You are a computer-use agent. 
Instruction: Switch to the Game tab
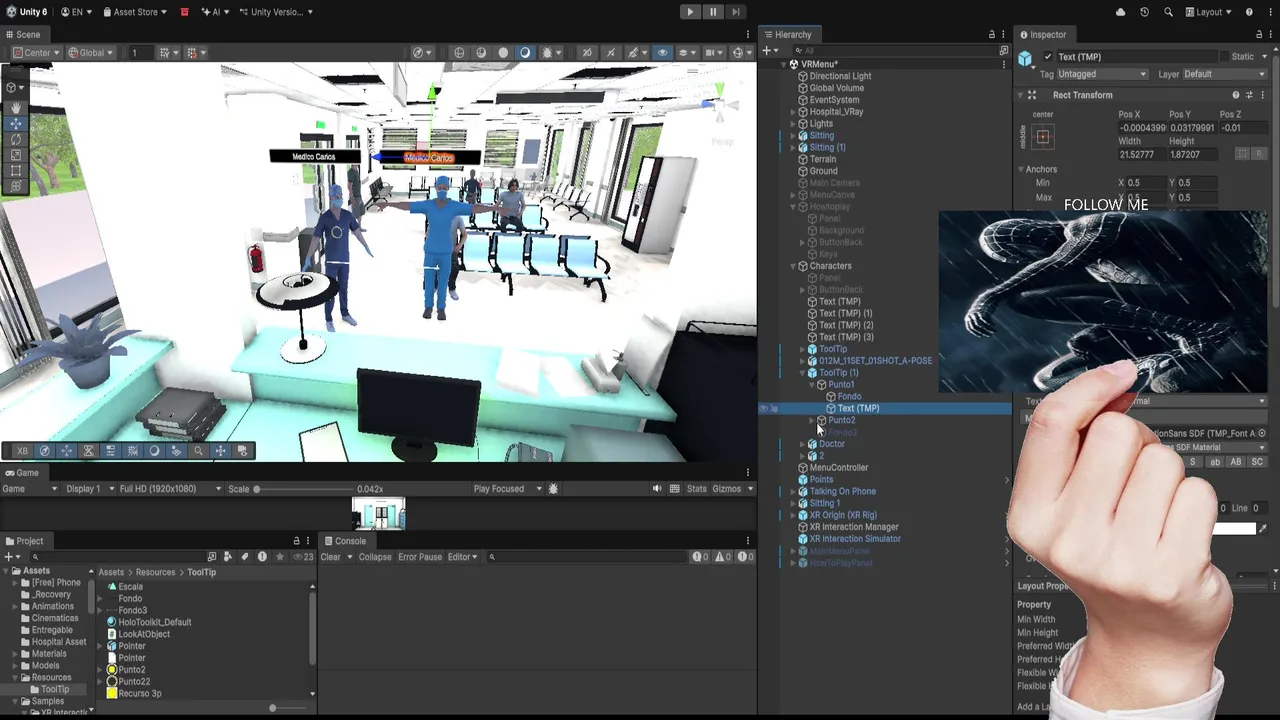coord(22,473)
